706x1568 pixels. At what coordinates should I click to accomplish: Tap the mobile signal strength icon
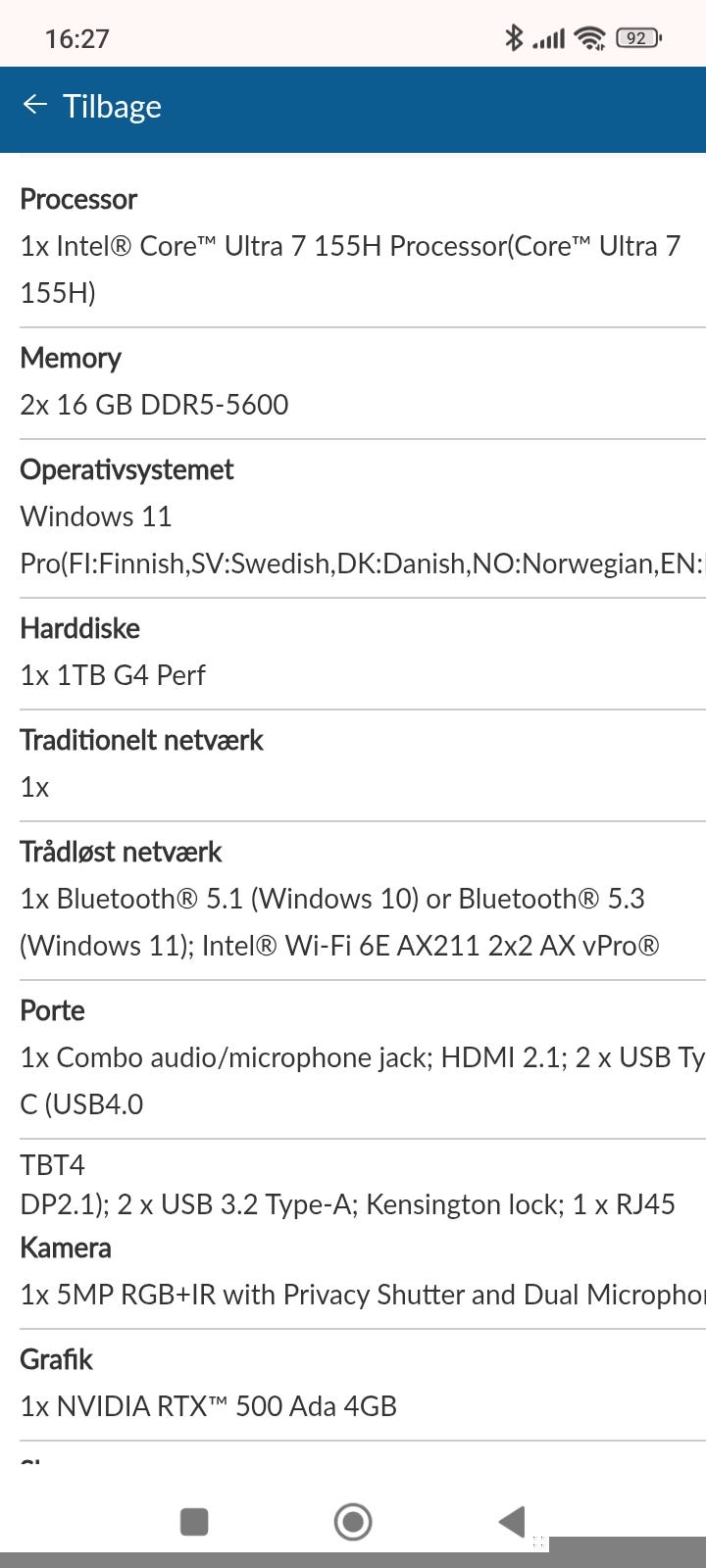[x=549, y=39]
